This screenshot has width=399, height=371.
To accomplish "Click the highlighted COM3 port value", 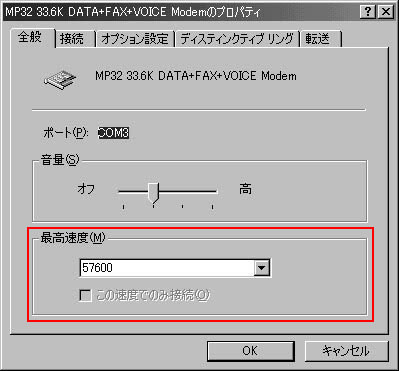I will tap(114, 133).
